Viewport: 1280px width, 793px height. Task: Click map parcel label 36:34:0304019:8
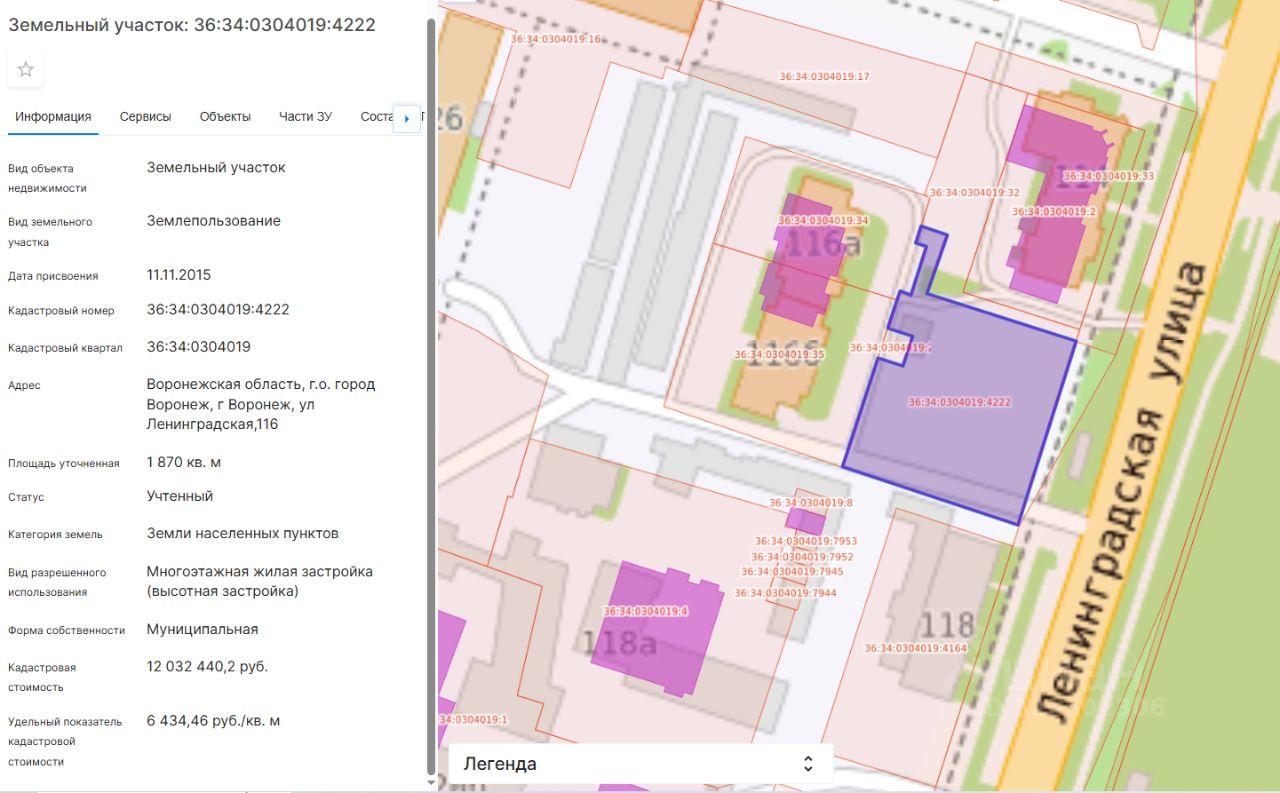coord(811,503)
